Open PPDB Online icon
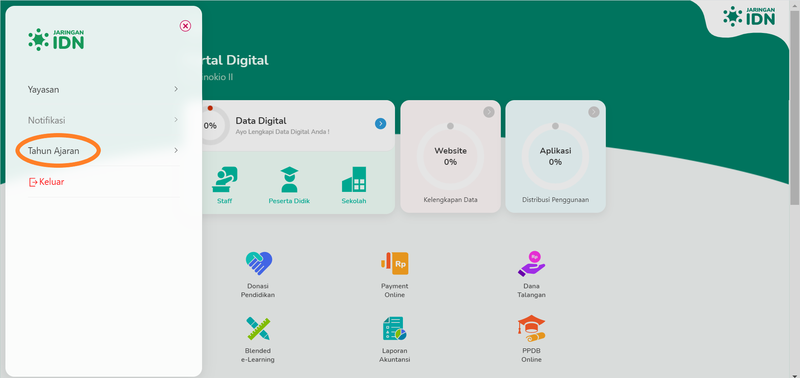Viewport: 800px width, 378px height. click(x=531, y=329)
